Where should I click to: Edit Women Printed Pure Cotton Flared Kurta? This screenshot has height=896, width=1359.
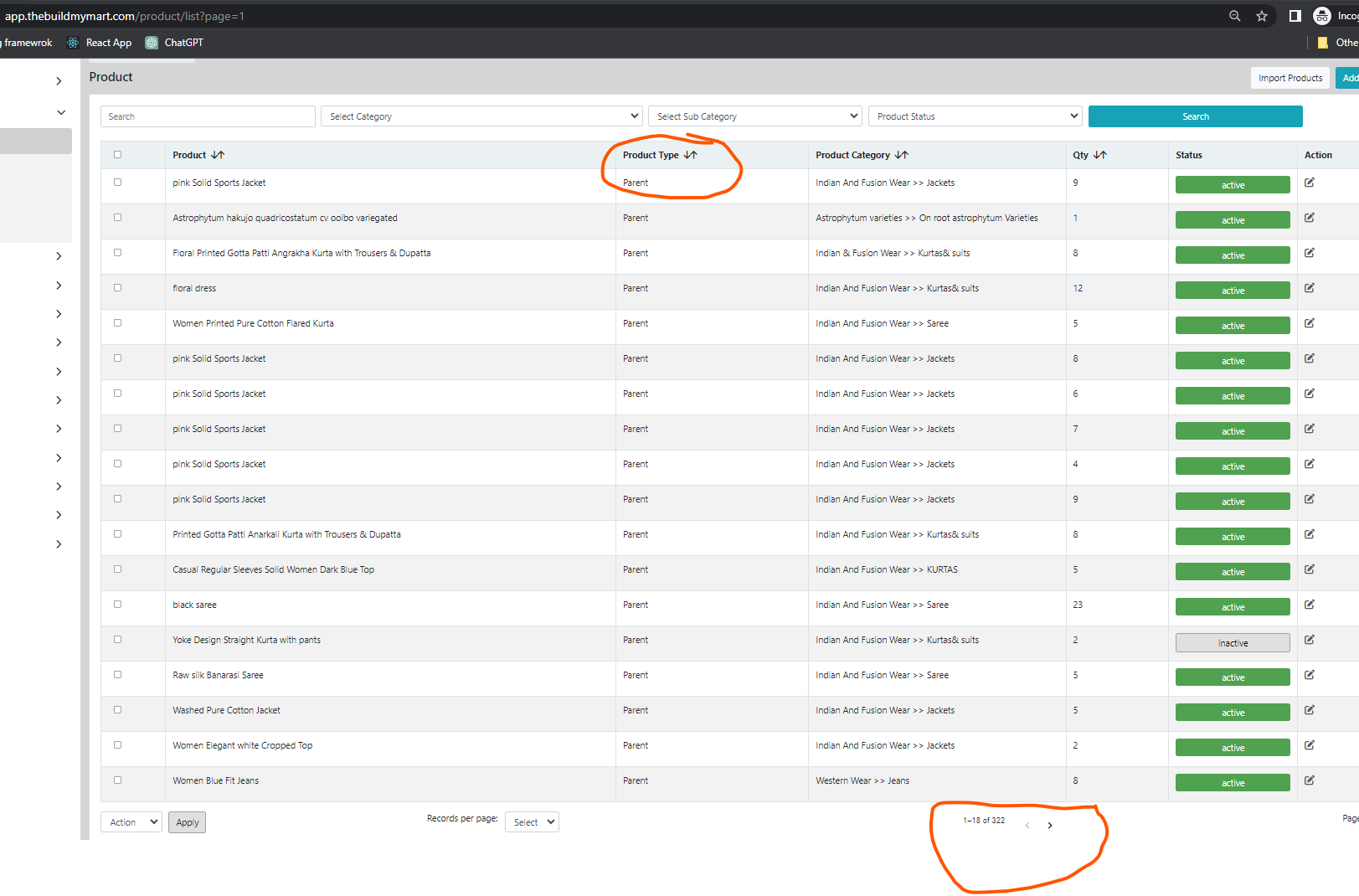coord(1310,323)
